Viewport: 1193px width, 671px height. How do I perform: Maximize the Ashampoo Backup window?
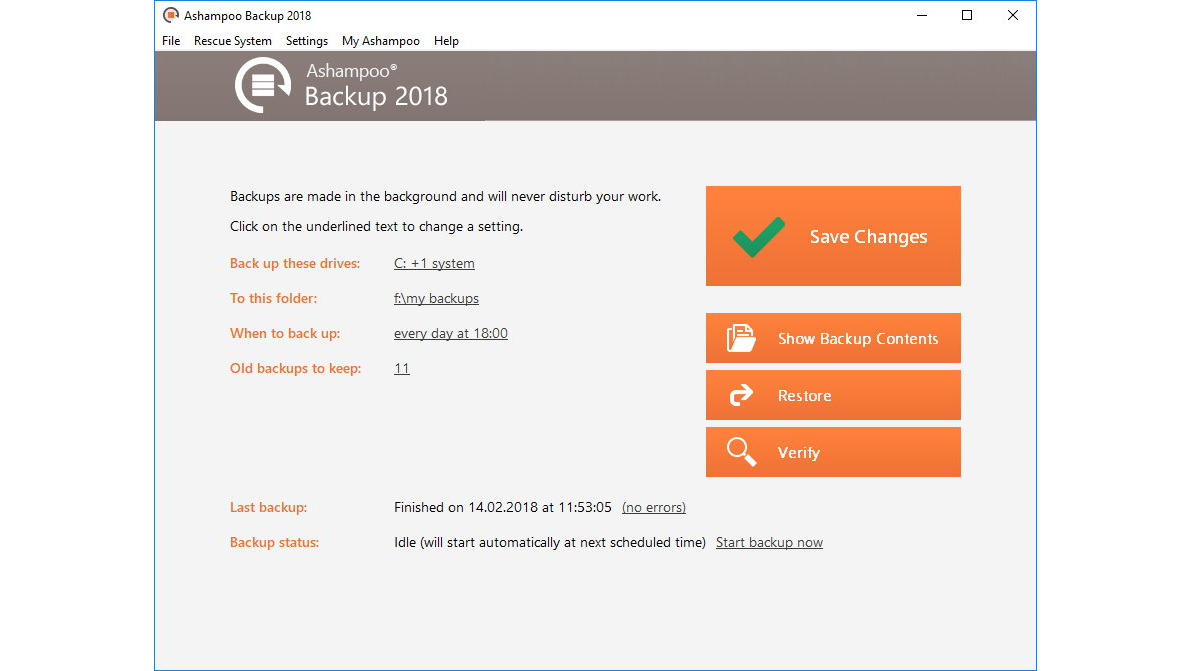(967, 15)
